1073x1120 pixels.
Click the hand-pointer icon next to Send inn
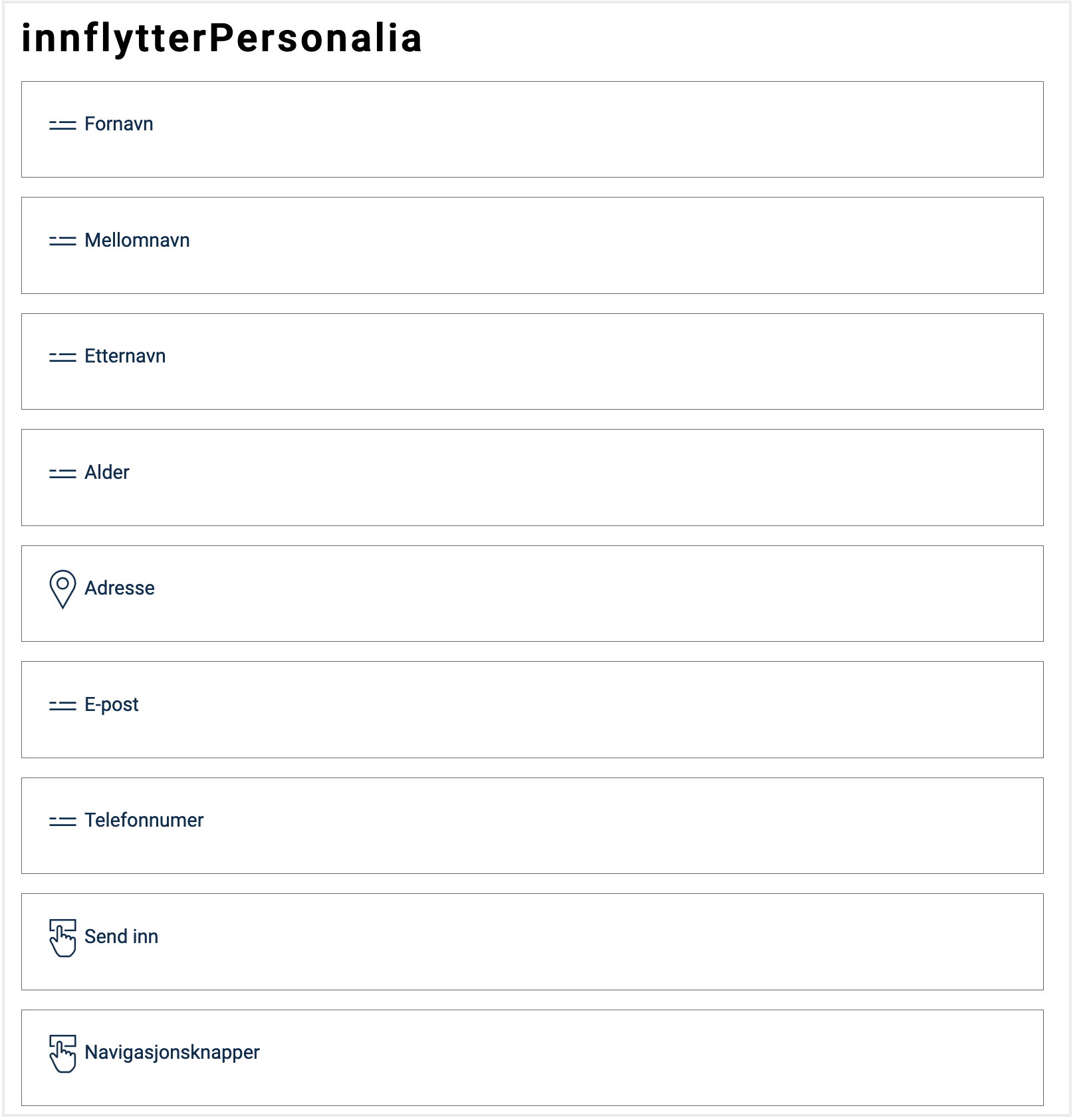tap(62, 938)
